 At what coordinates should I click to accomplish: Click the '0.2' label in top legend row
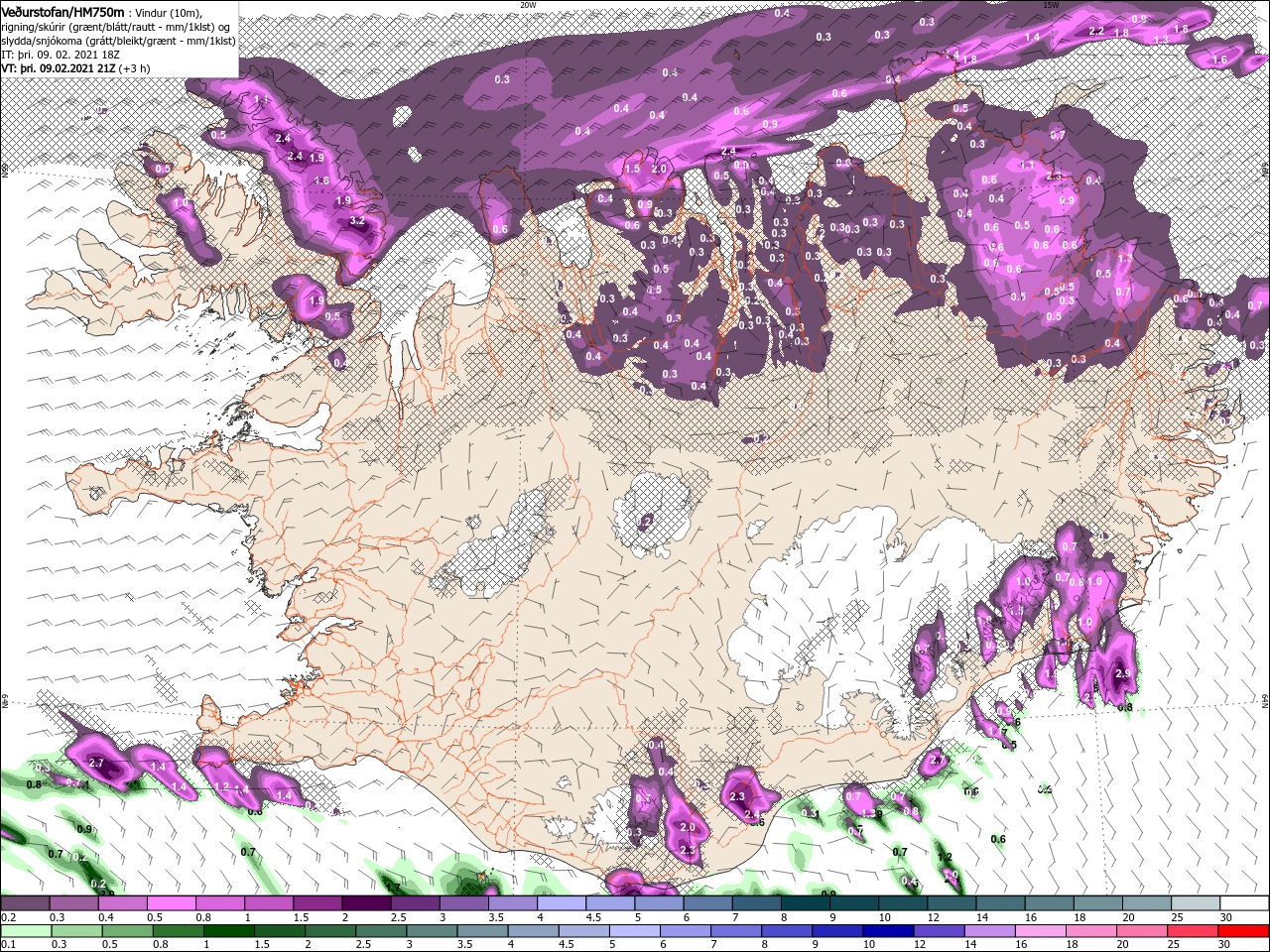(x=8, y=917)
